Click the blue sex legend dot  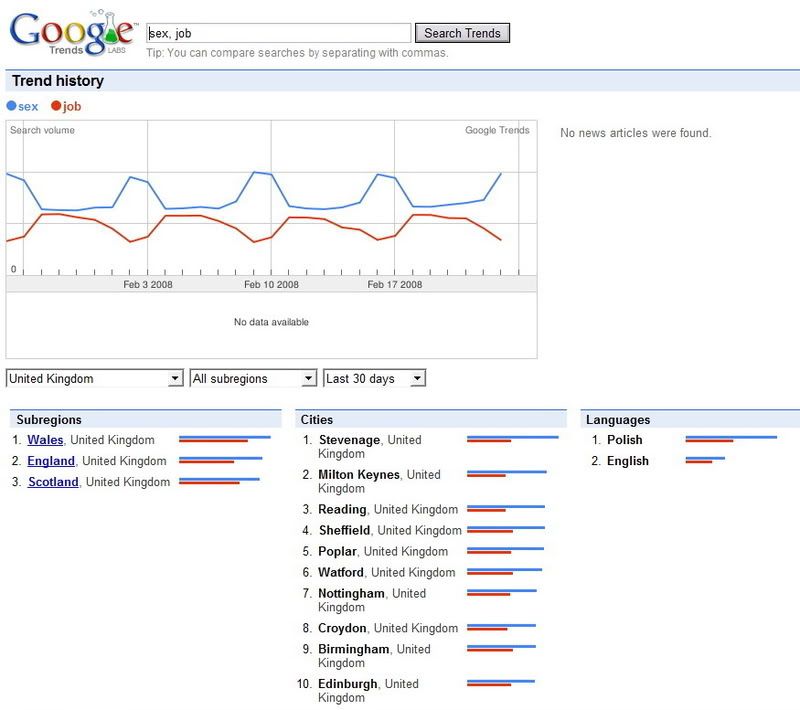(x=12, y=106)
